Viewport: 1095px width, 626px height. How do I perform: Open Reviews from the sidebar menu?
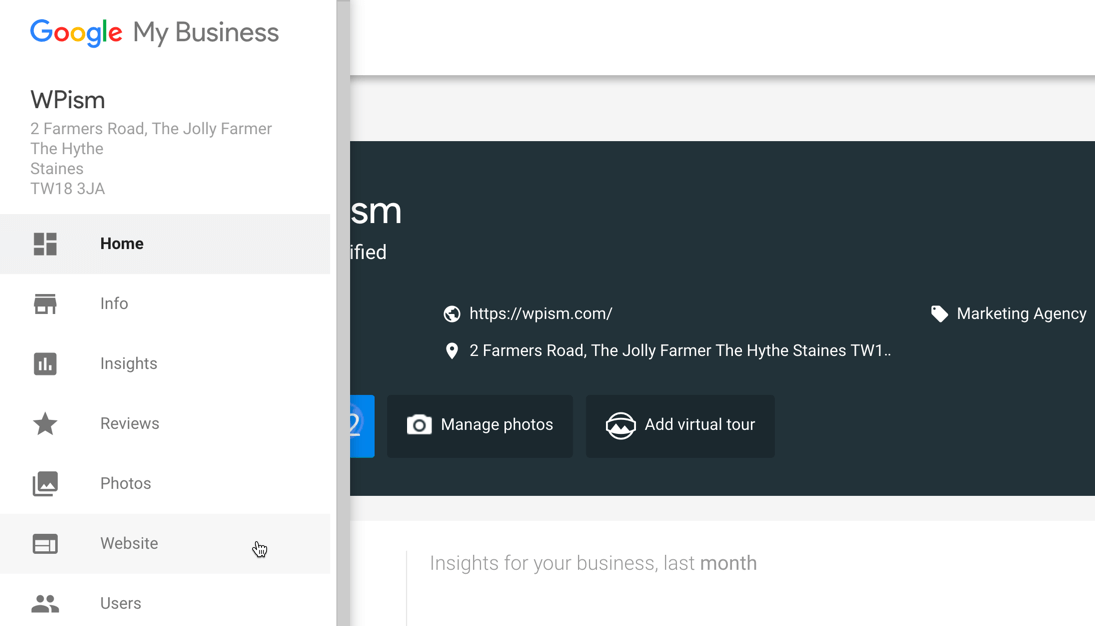pos(165,423)
